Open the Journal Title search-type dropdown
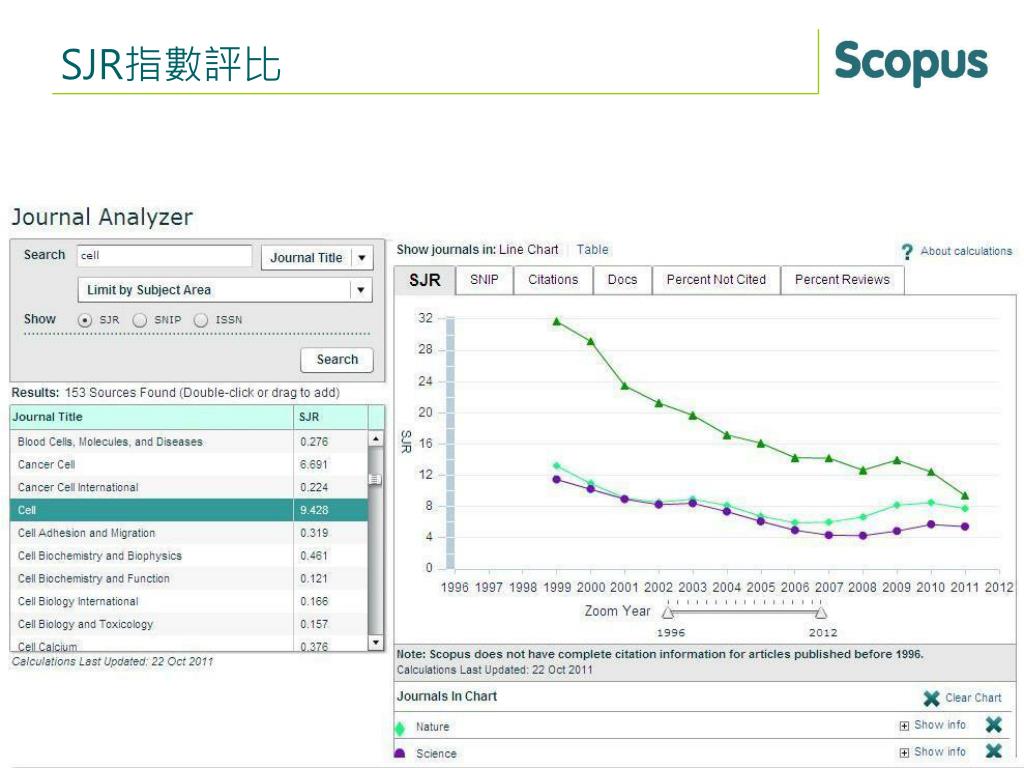1024x768 pixels. coord(317,258)
